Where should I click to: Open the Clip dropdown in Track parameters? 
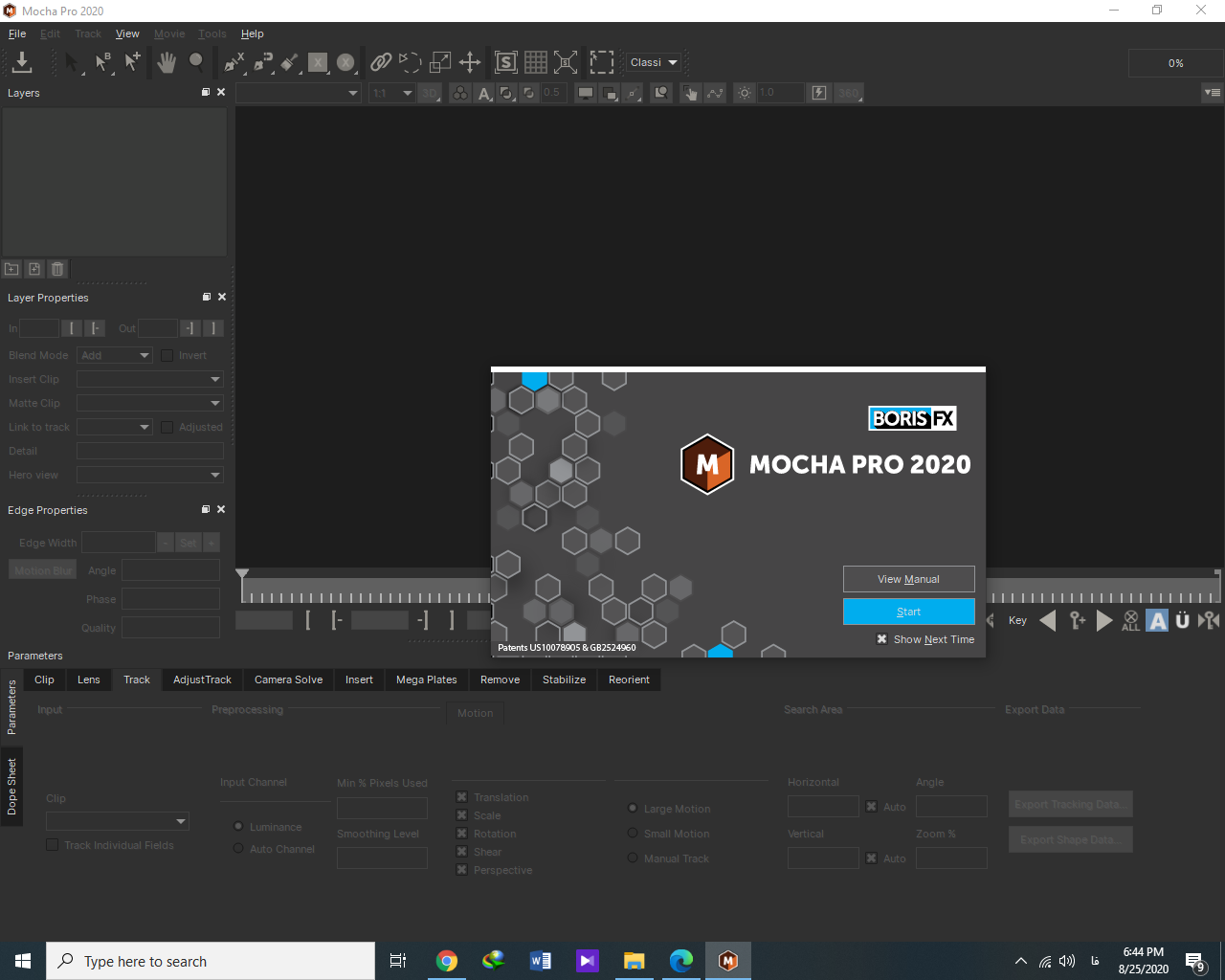[118, 821]
